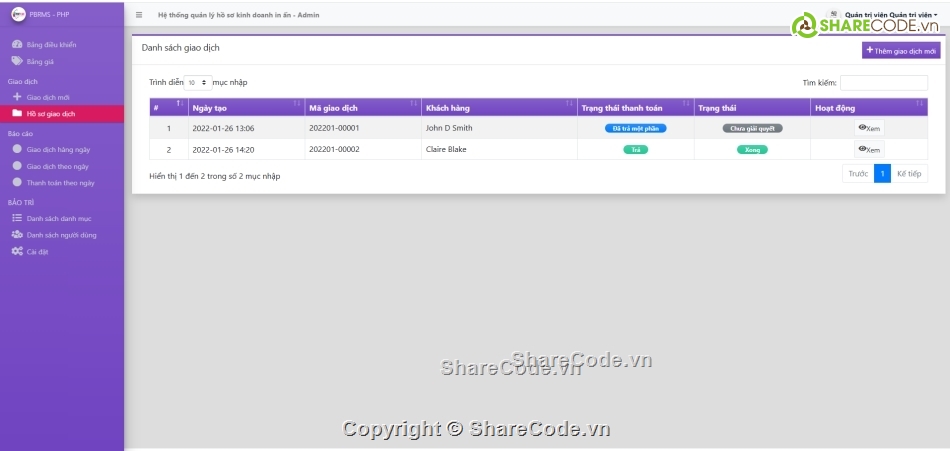950x451 pixels.
Task: Open Cài đặt settings
Action: [x=37, y=251]
